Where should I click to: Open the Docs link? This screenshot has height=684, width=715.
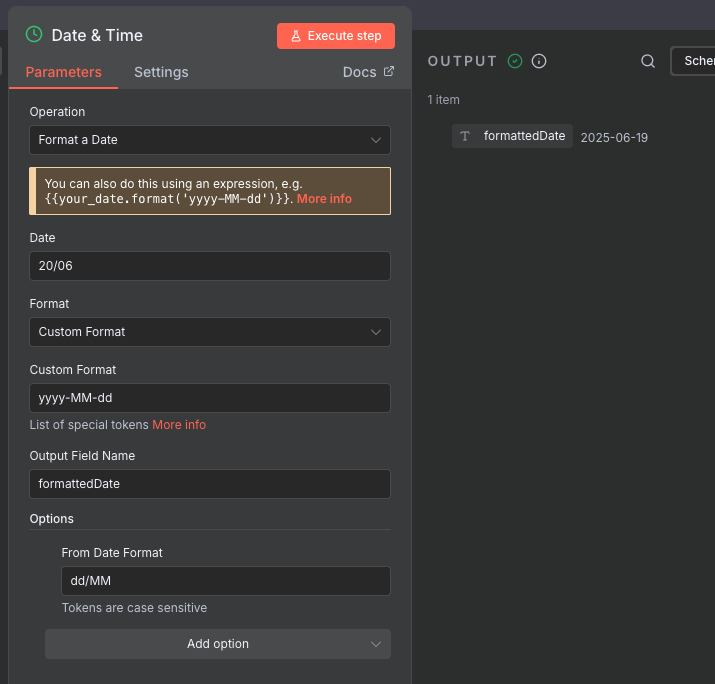(x=359, y=72)
